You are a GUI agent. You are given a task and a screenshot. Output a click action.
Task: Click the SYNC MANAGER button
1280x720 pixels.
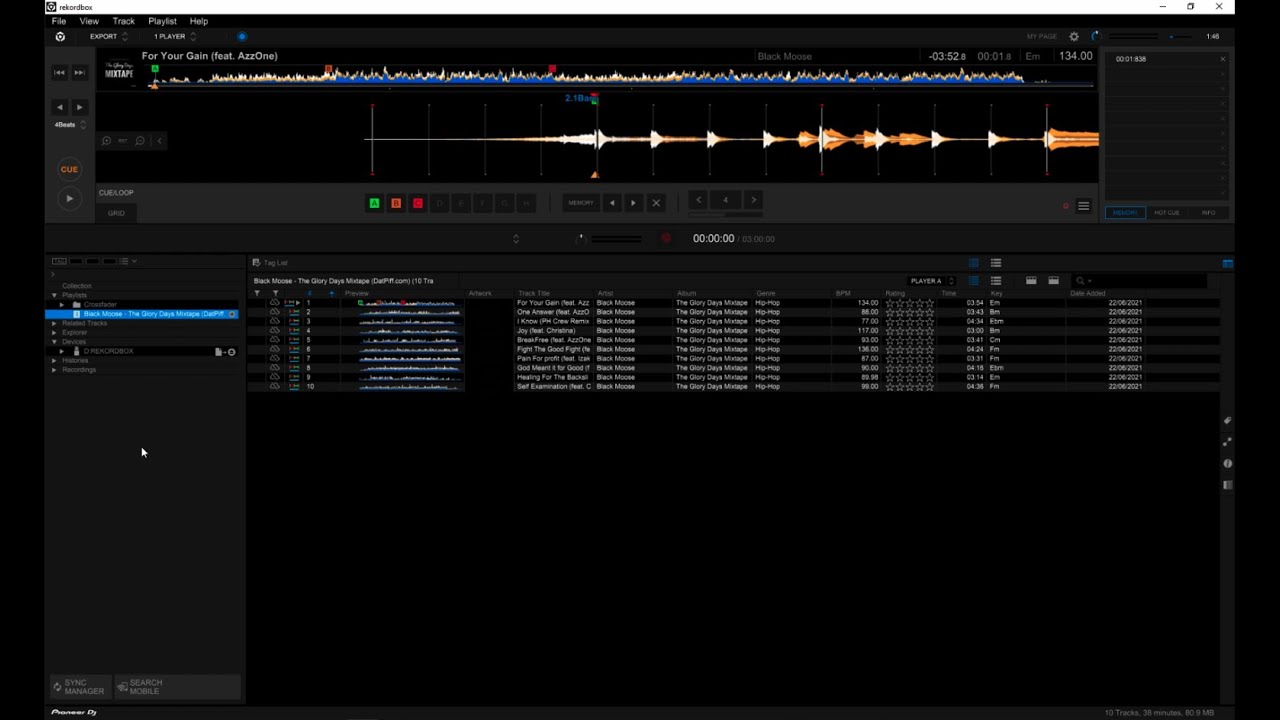point(79,687)
